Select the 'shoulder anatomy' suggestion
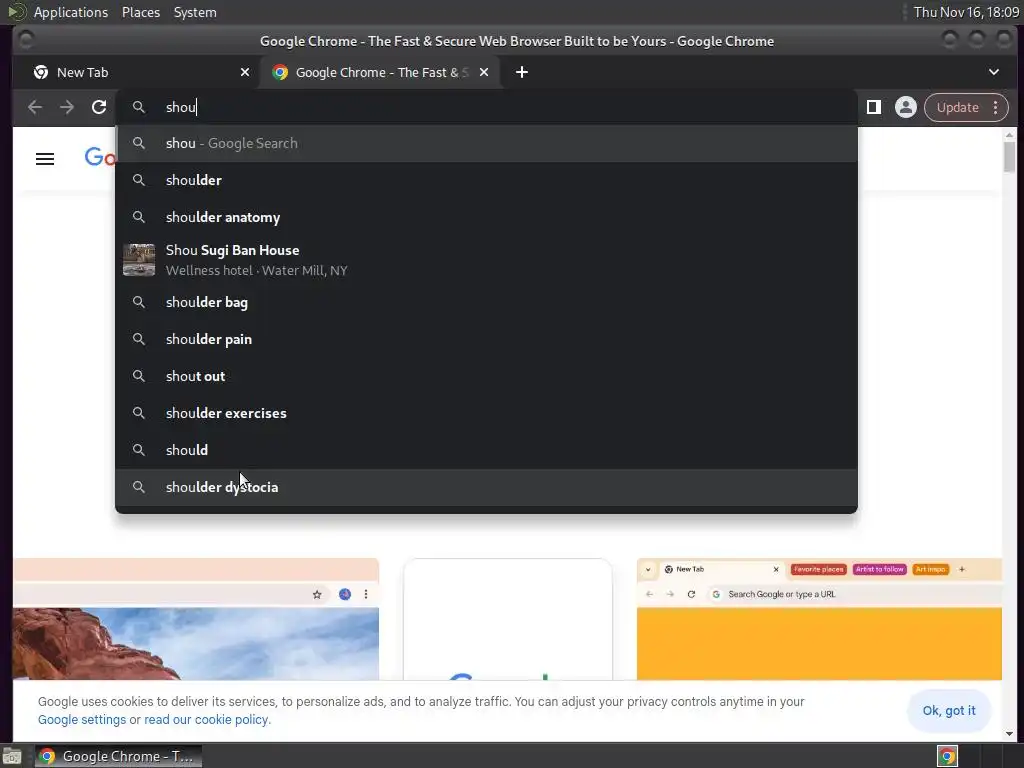This screenshot has width=1024, height=768. (486, 217)
